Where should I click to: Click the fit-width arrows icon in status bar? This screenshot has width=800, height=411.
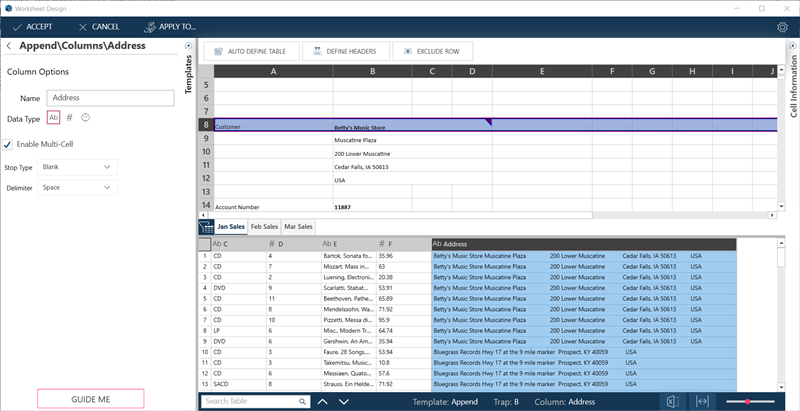[703, 401]
